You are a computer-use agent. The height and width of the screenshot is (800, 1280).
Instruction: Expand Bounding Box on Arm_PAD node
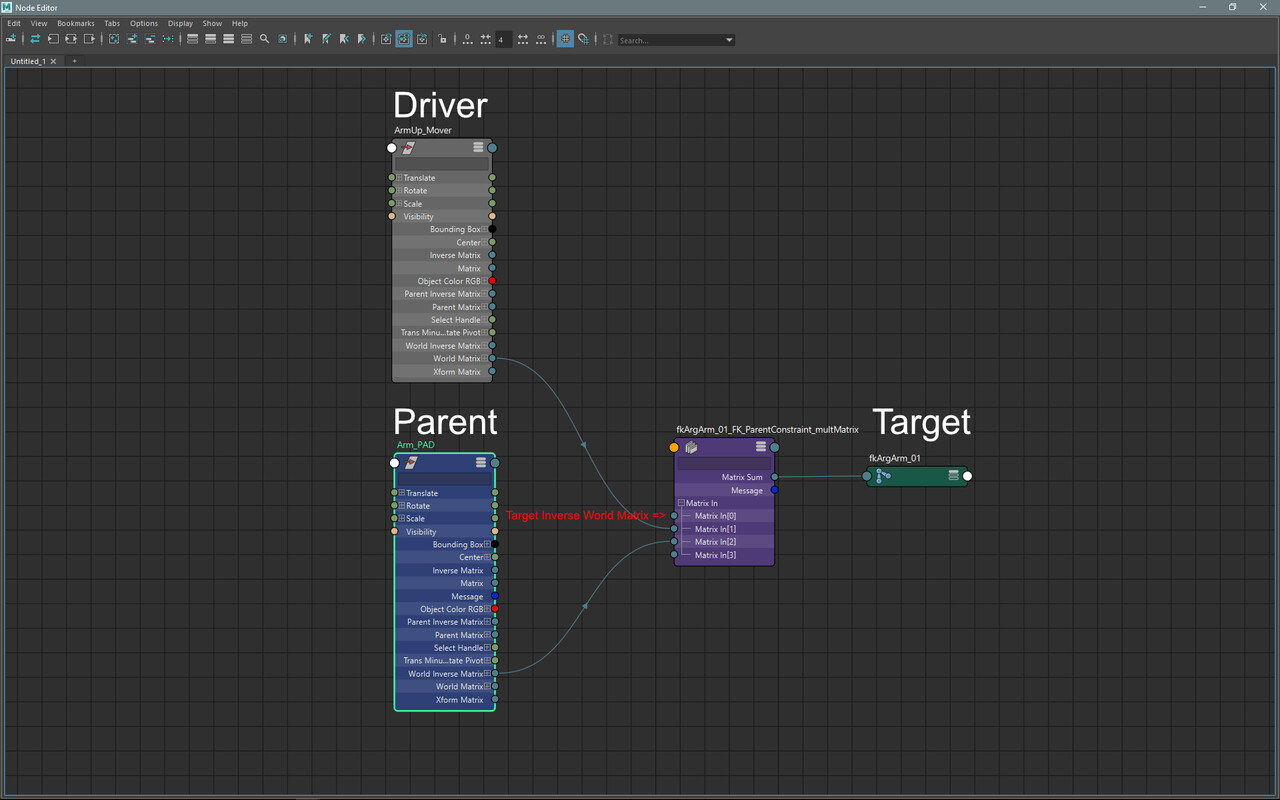pyautogui.click(x=488, y=545)
